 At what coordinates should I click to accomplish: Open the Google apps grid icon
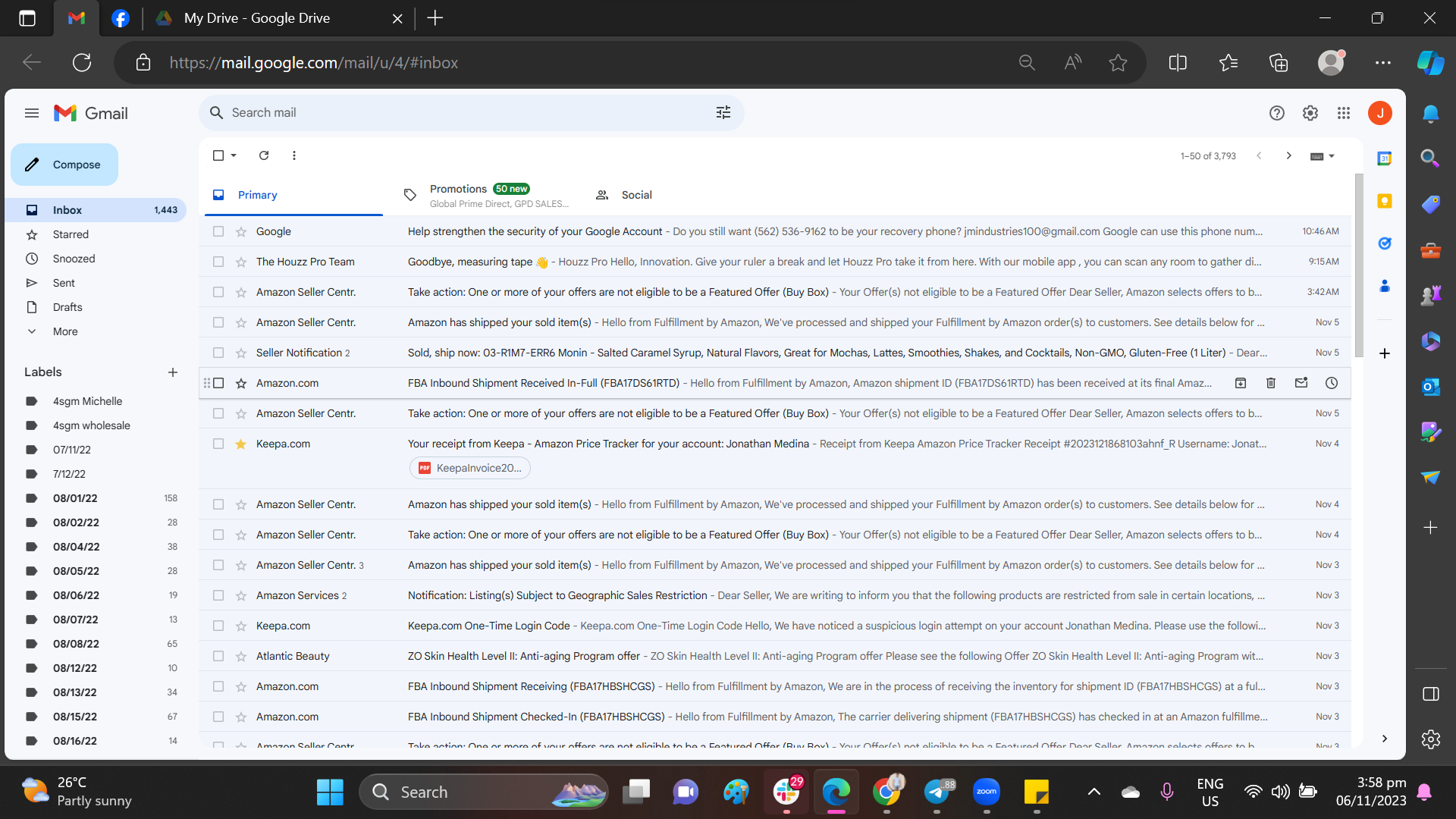coord(1344,113)
